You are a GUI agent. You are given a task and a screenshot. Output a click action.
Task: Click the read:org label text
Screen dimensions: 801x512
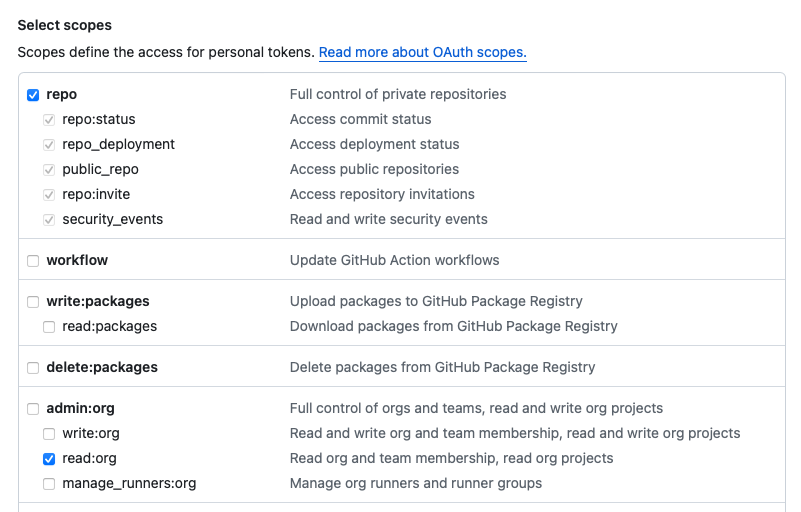[x=89, y=458]
